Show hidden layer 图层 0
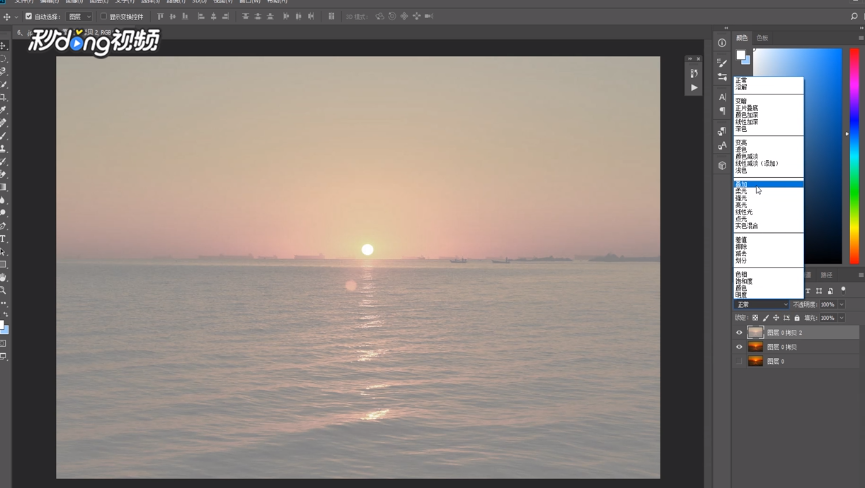Viewport: 865px width, 488px height. coord(739,361)
